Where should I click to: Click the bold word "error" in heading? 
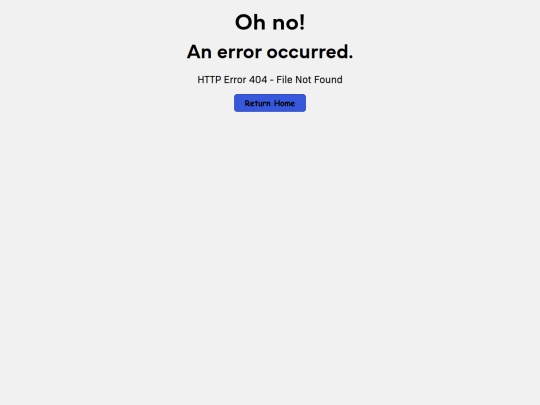[x=239, y=53]
